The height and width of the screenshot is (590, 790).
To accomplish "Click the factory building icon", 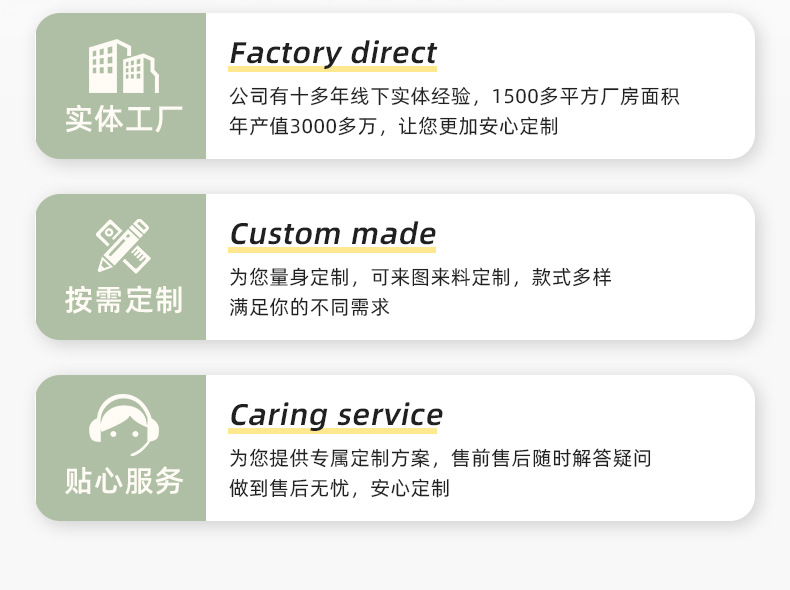I will click(123, 66).
